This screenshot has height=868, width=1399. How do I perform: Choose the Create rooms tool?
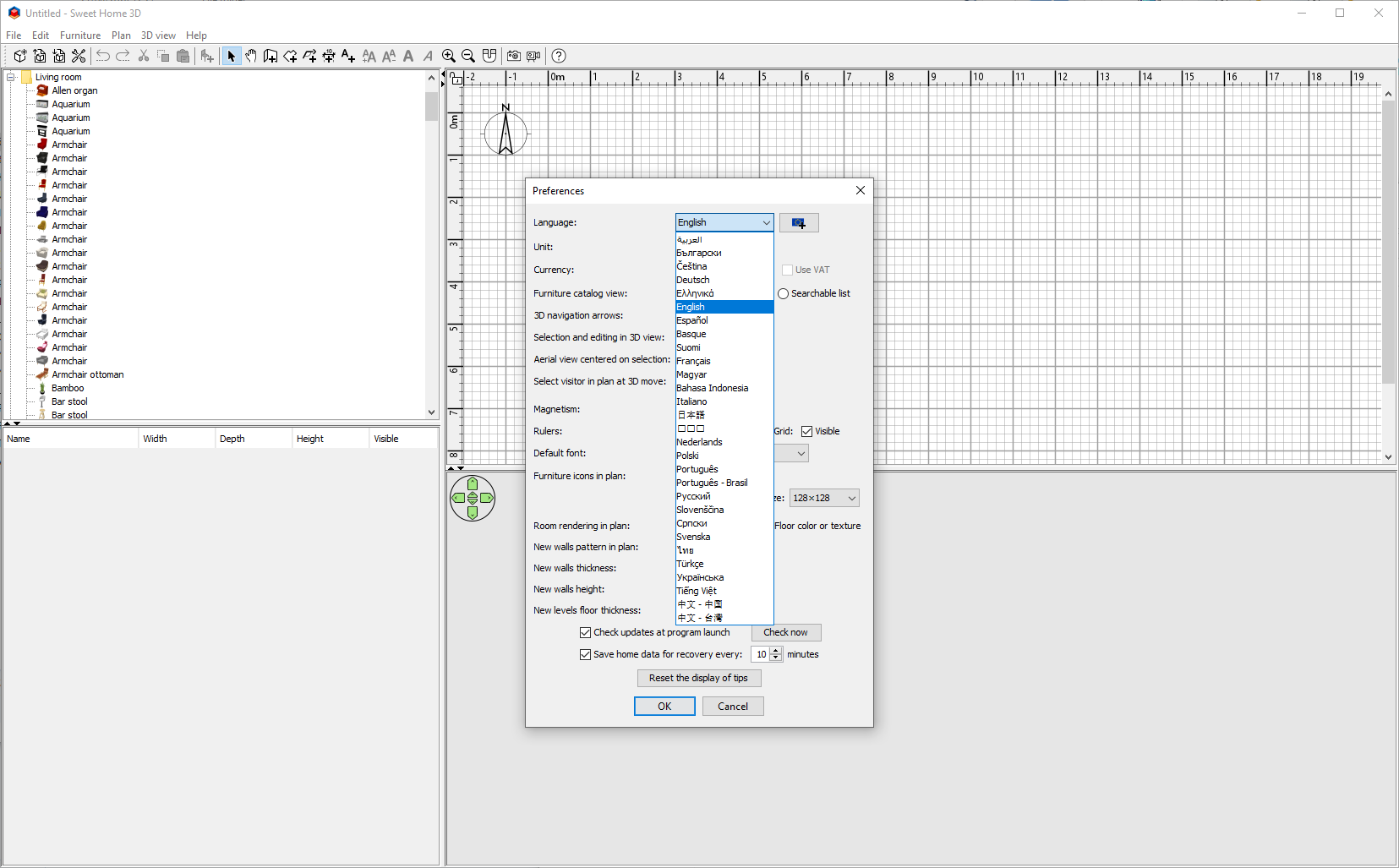click(290, 56)
